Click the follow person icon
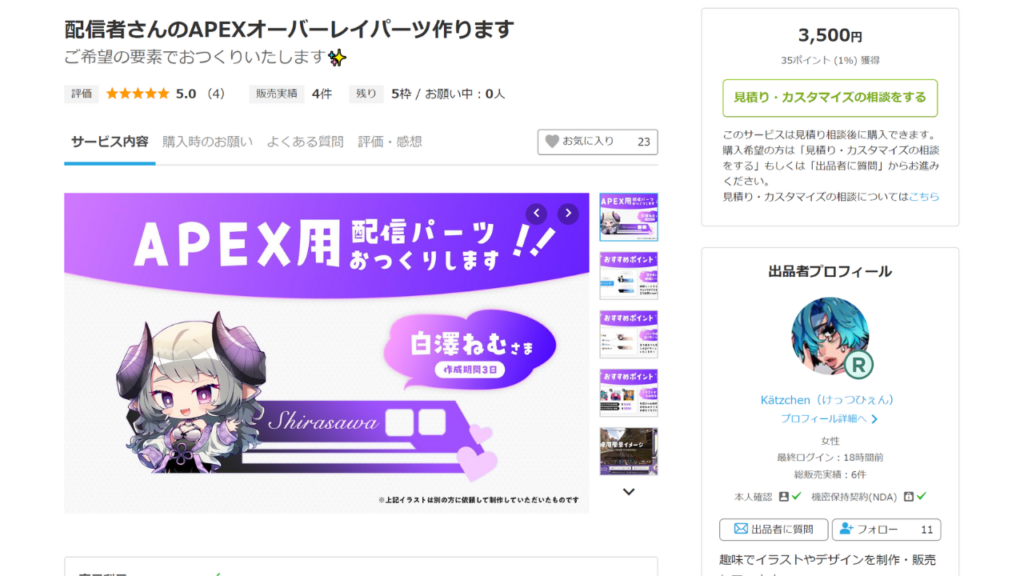This screenshot has height=576, width=1024. click(x=846, y=528)
